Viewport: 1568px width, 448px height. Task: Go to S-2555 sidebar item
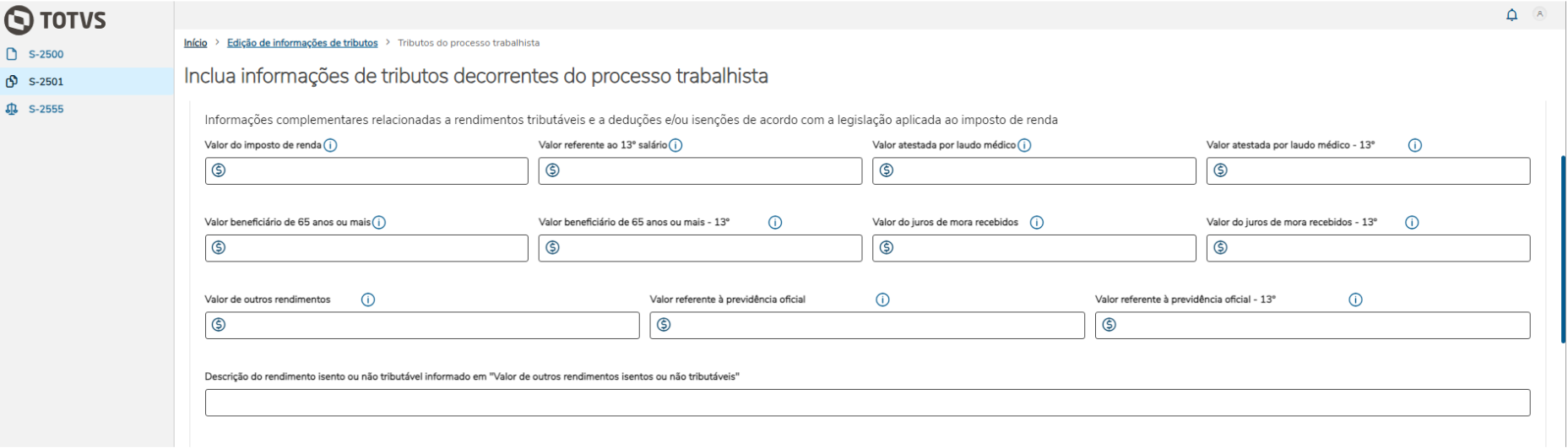click(x=46, y=109)
